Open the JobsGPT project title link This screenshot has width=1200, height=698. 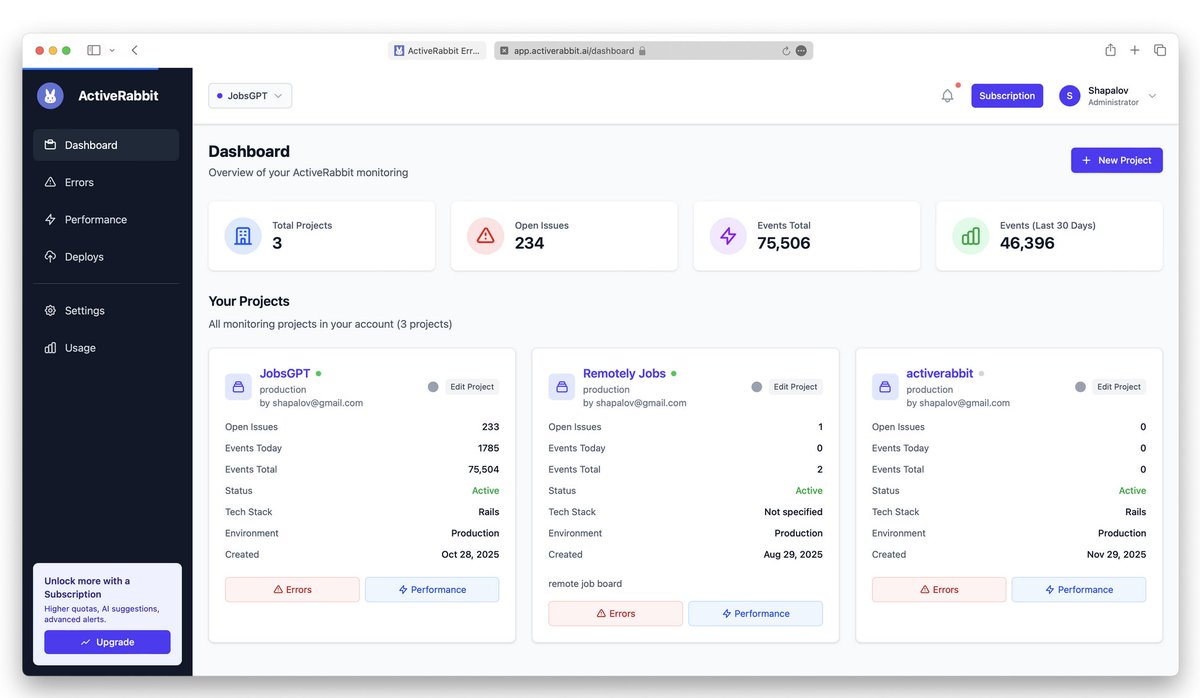tap(285, 374)
